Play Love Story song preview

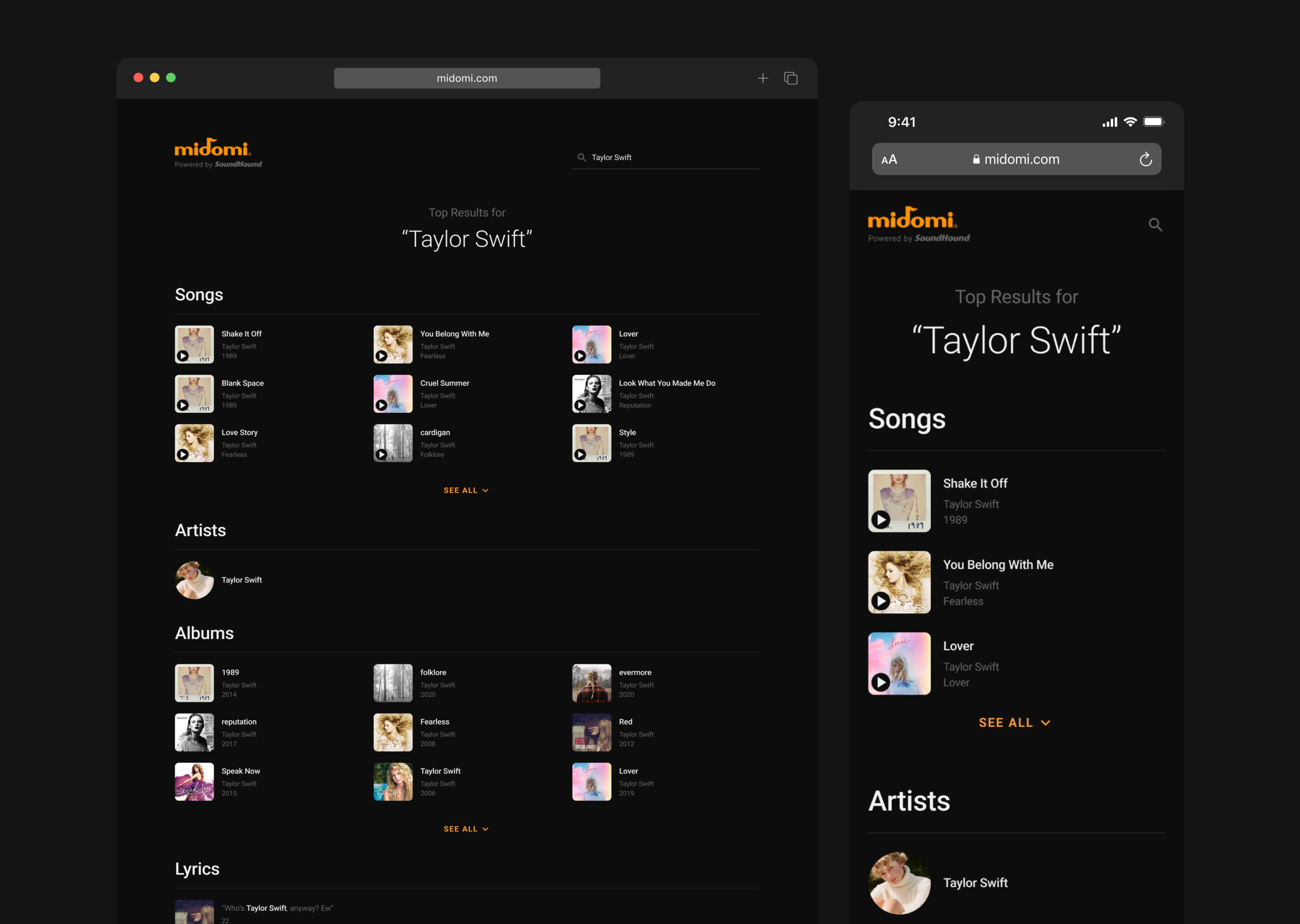pyautogui.click(x=183, y=454)
